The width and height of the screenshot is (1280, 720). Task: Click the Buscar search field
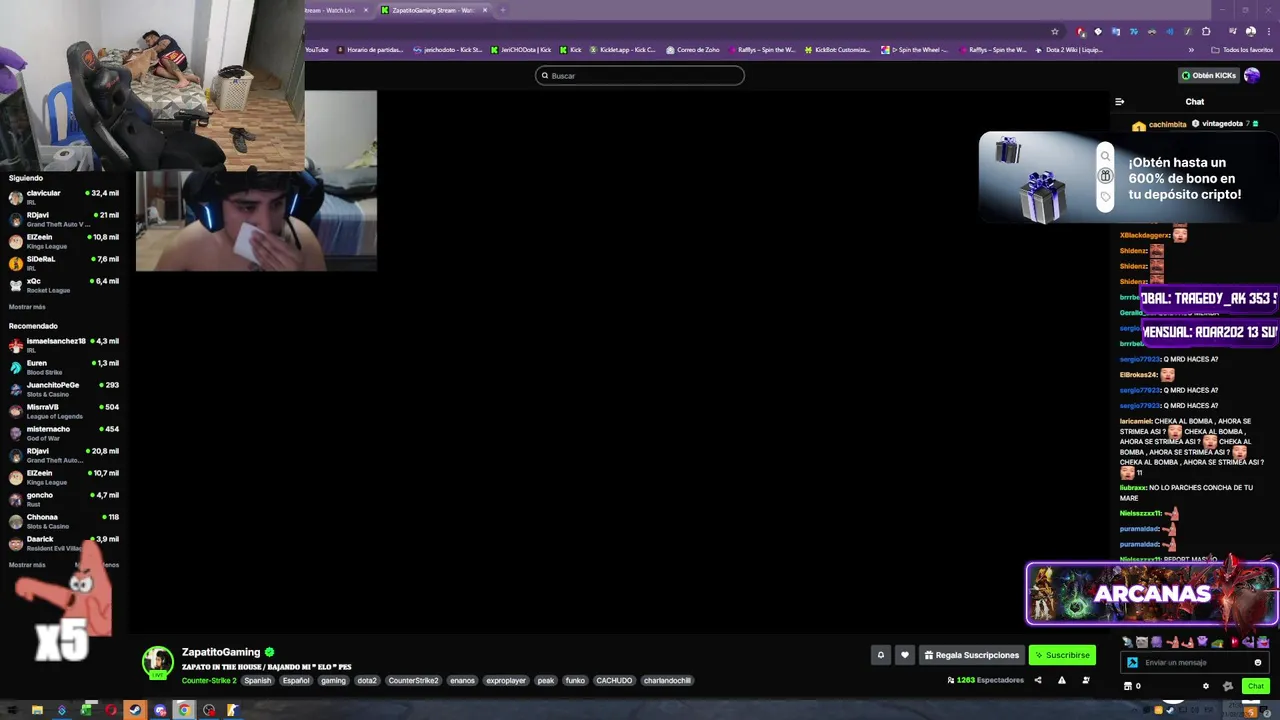(x=640, y=75)
